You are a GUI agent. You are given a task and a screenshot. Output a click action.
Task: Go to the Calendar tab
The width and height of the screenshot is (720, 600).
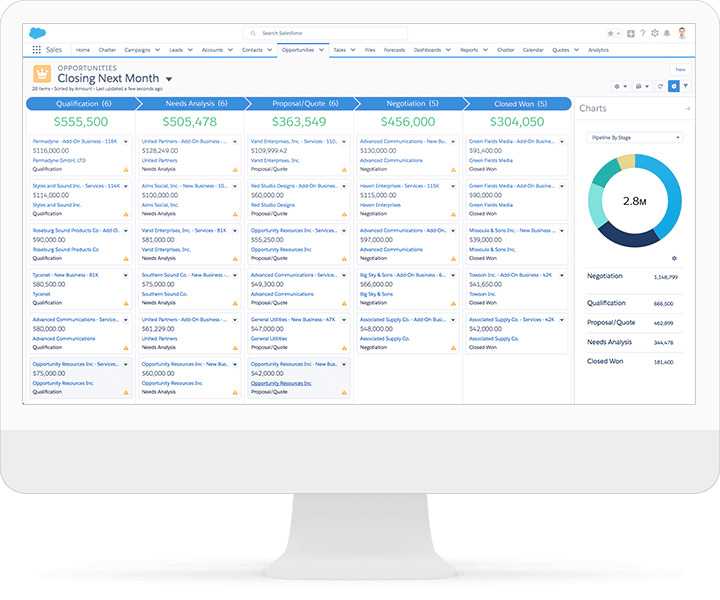(533, 49)
